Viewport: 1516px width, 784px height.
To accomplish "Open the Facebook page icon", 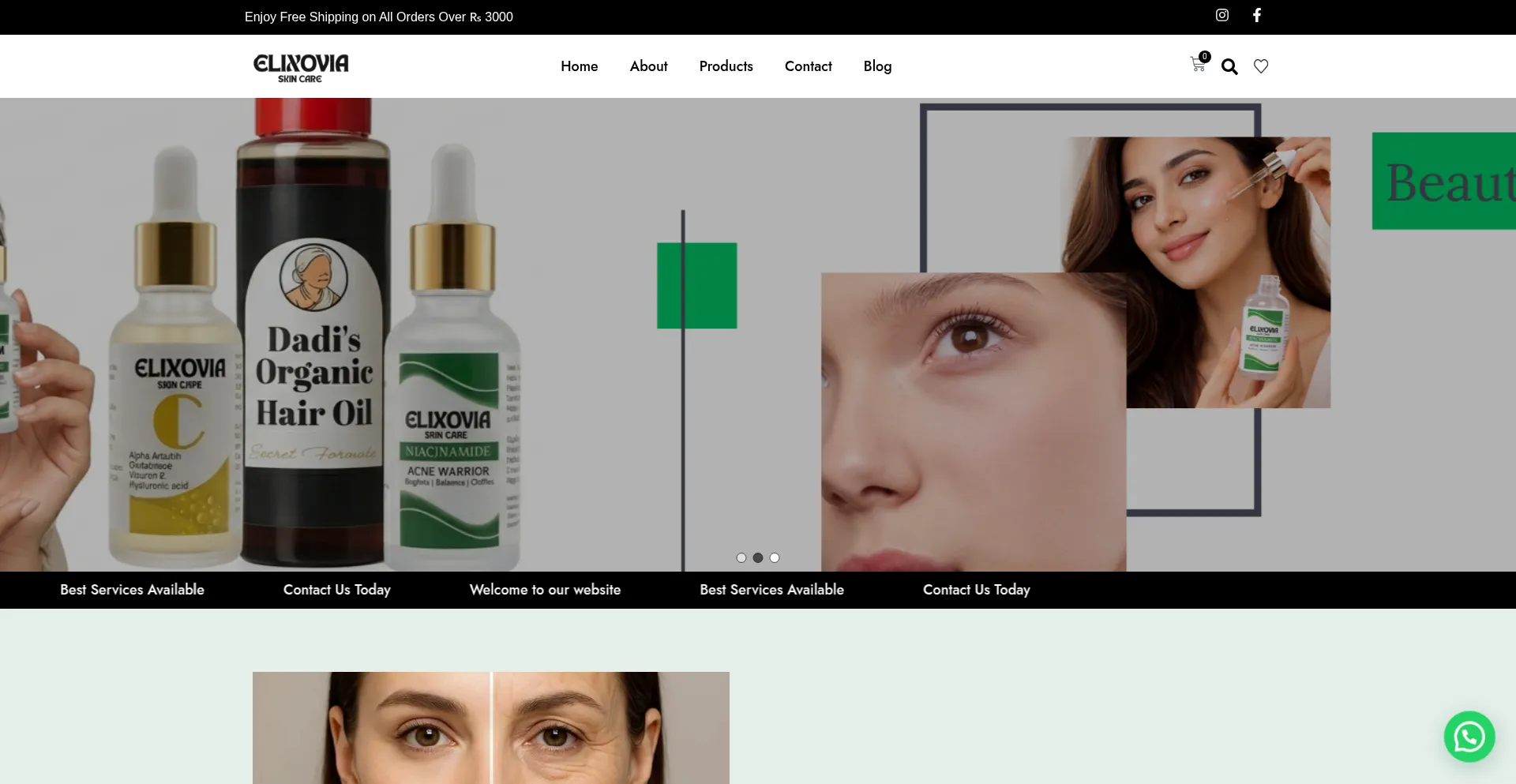I will 1257,15.
